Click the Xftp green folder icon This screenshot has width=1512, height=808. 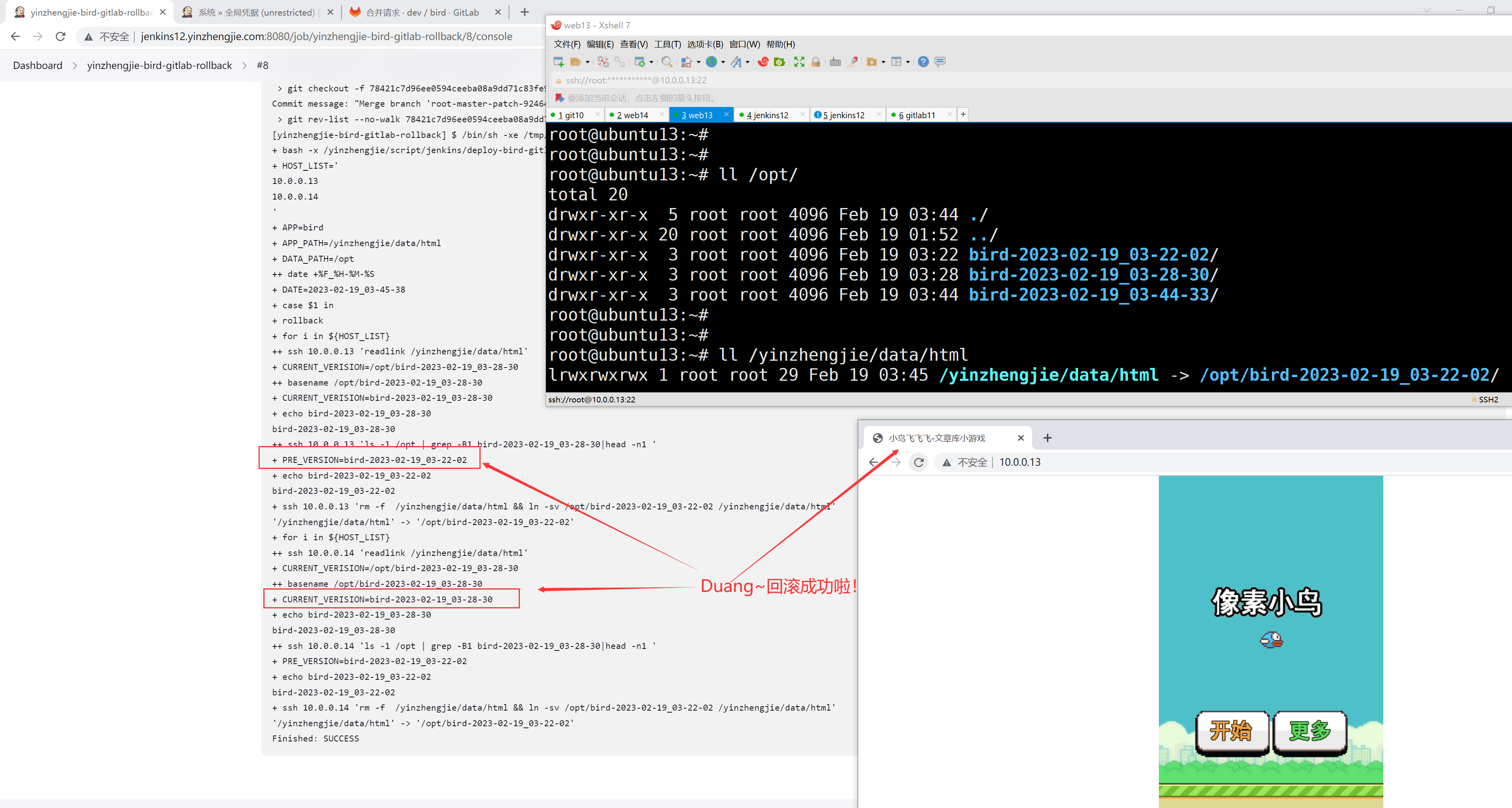click(780, 62)
